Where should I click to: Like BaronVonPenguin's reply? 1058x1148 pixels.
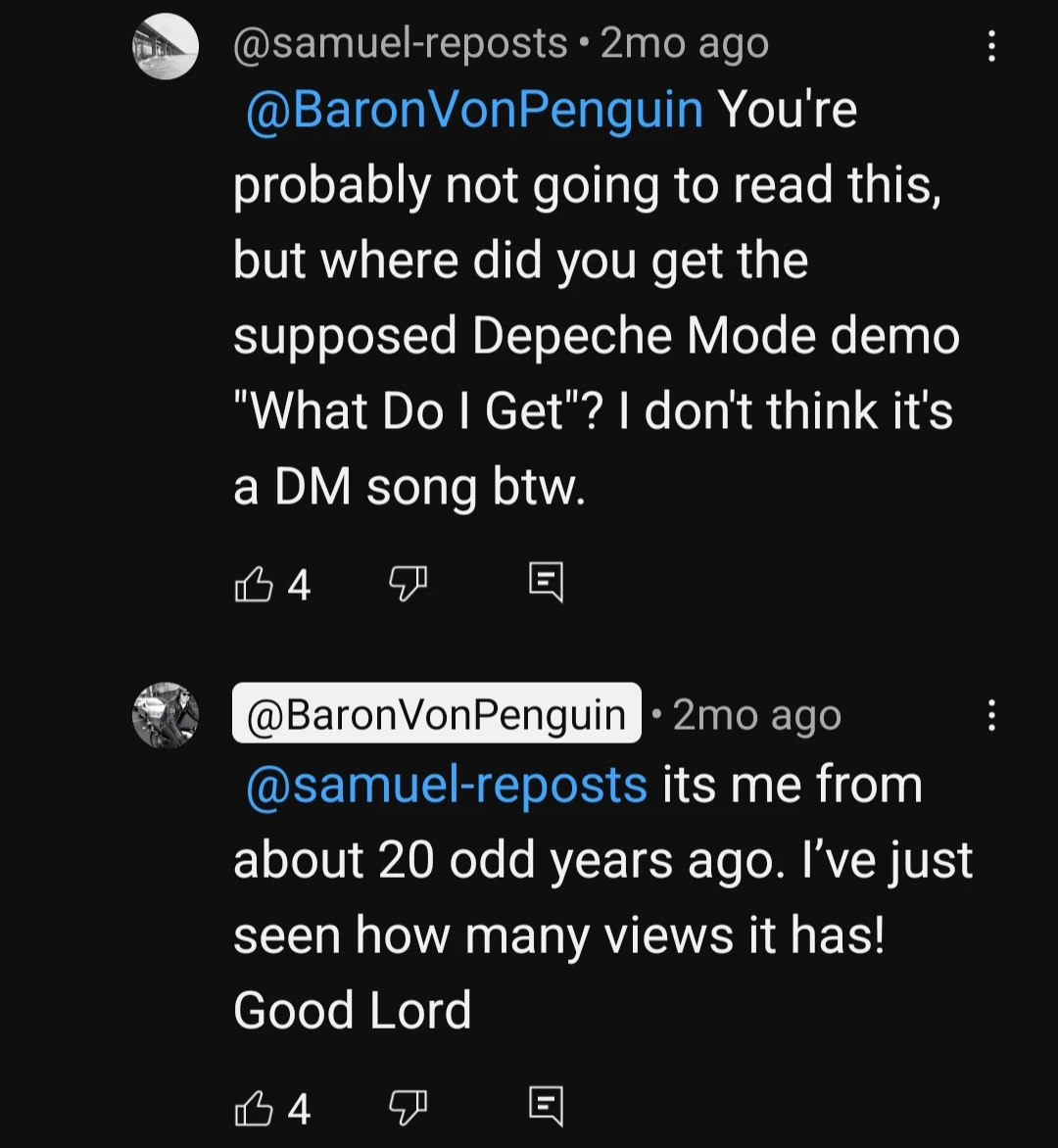coord(253,1108)
